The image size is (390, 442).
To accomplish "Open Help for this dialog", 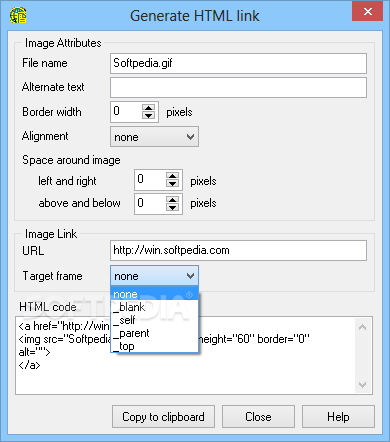I will coord(338,417).
